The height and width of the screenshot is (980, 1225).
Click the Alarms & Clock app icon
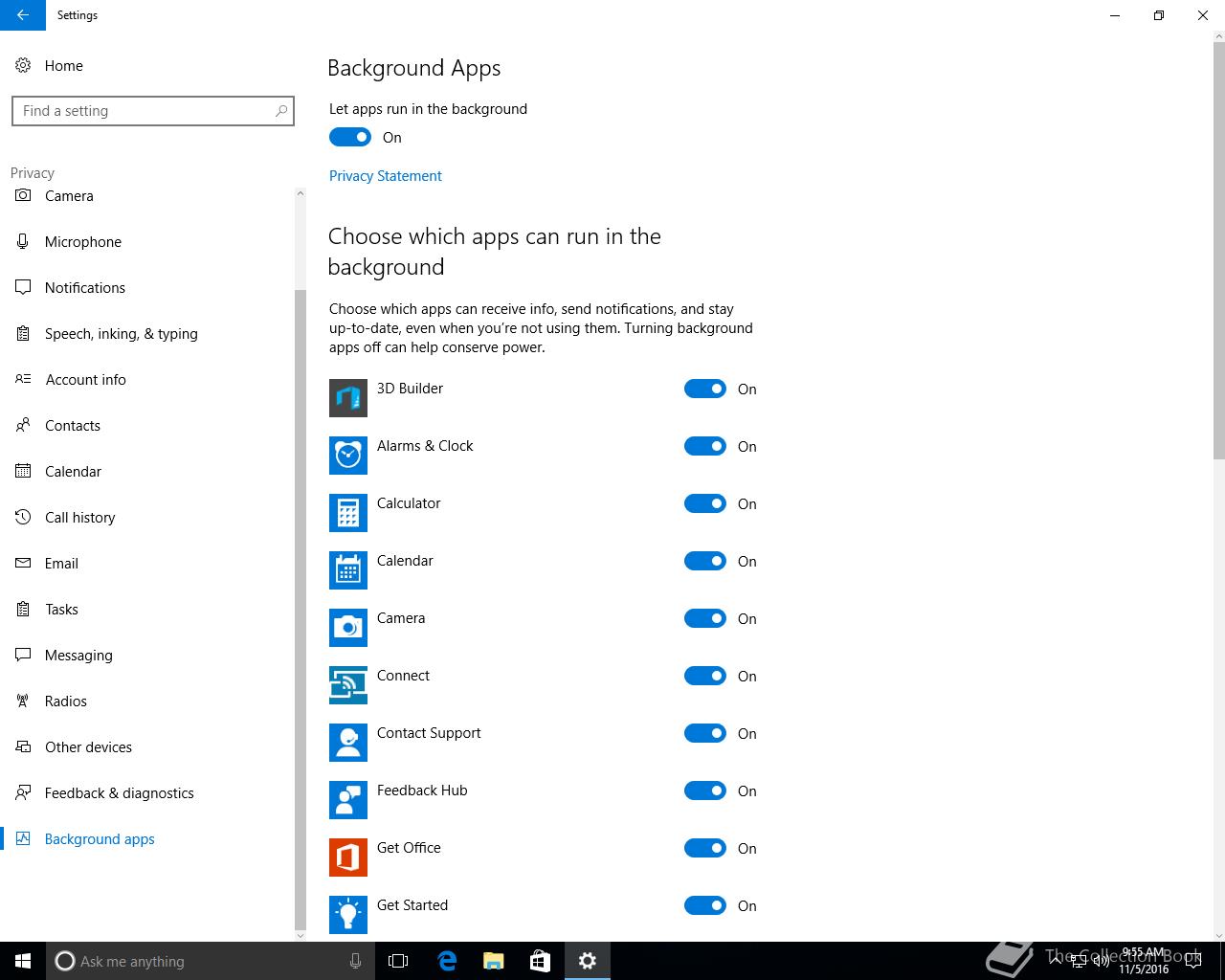click(348, 456)
